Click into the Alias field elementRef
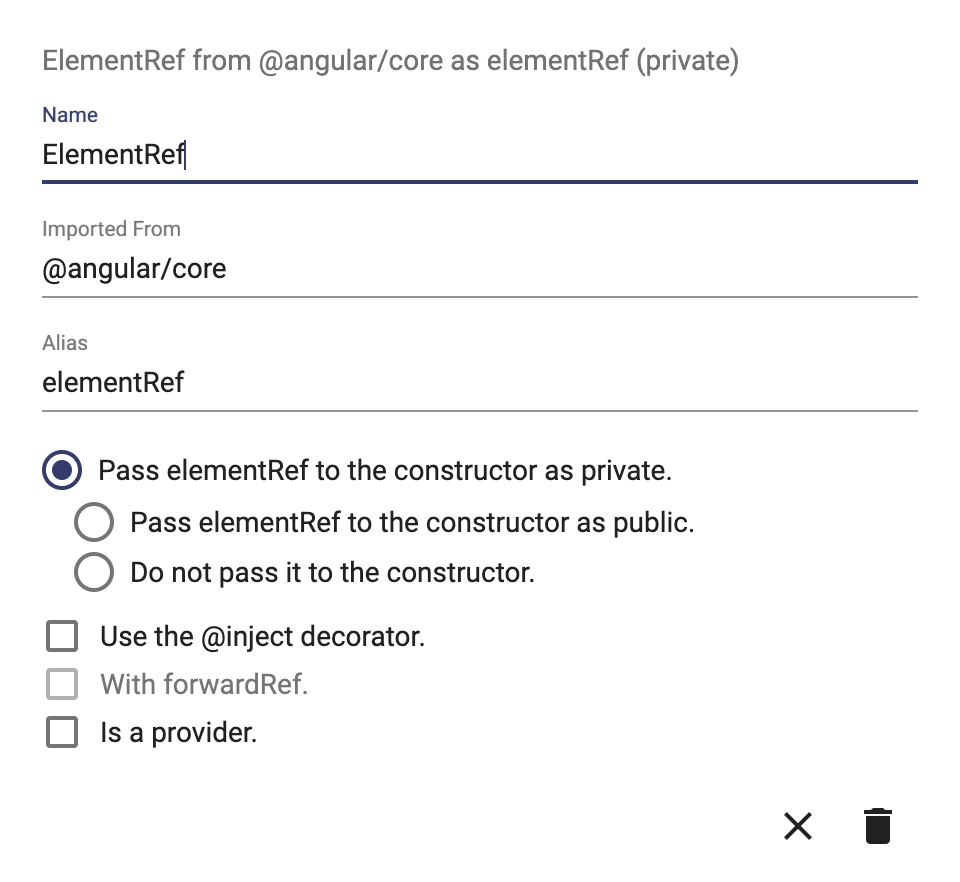 tap(479, 383)
